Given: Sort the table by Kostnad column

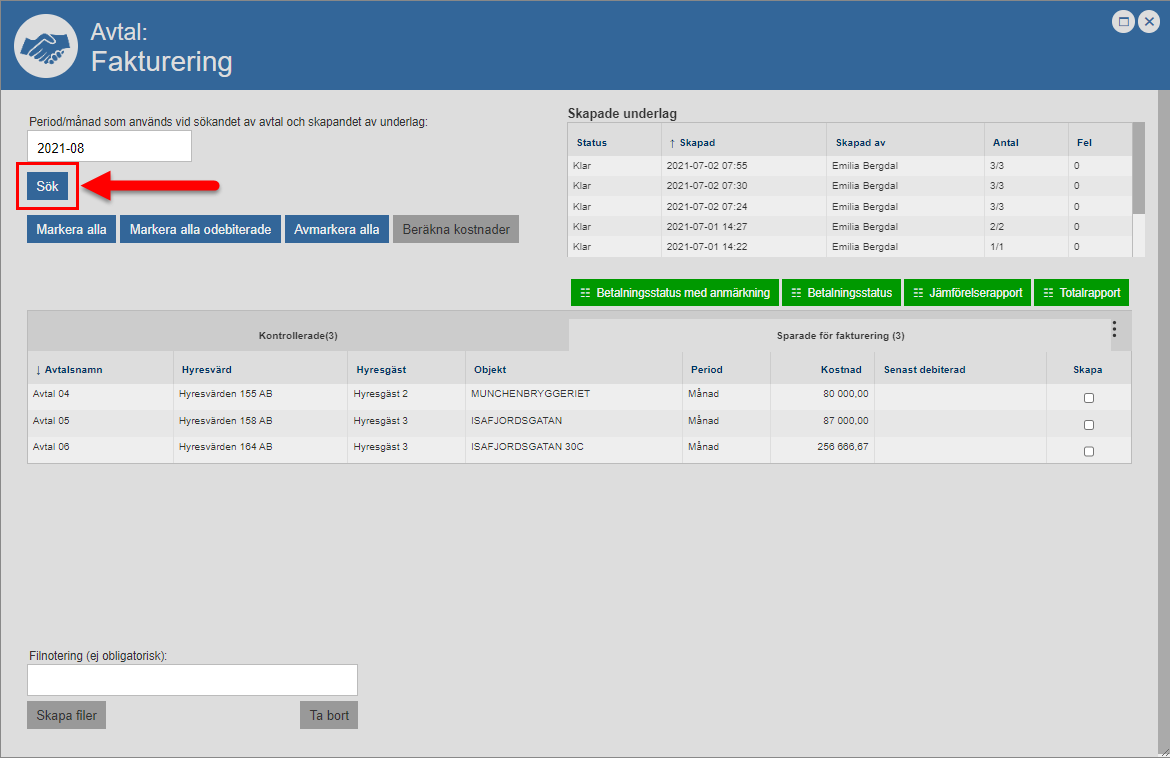Looking at the screenshot, I should point(843,370).
